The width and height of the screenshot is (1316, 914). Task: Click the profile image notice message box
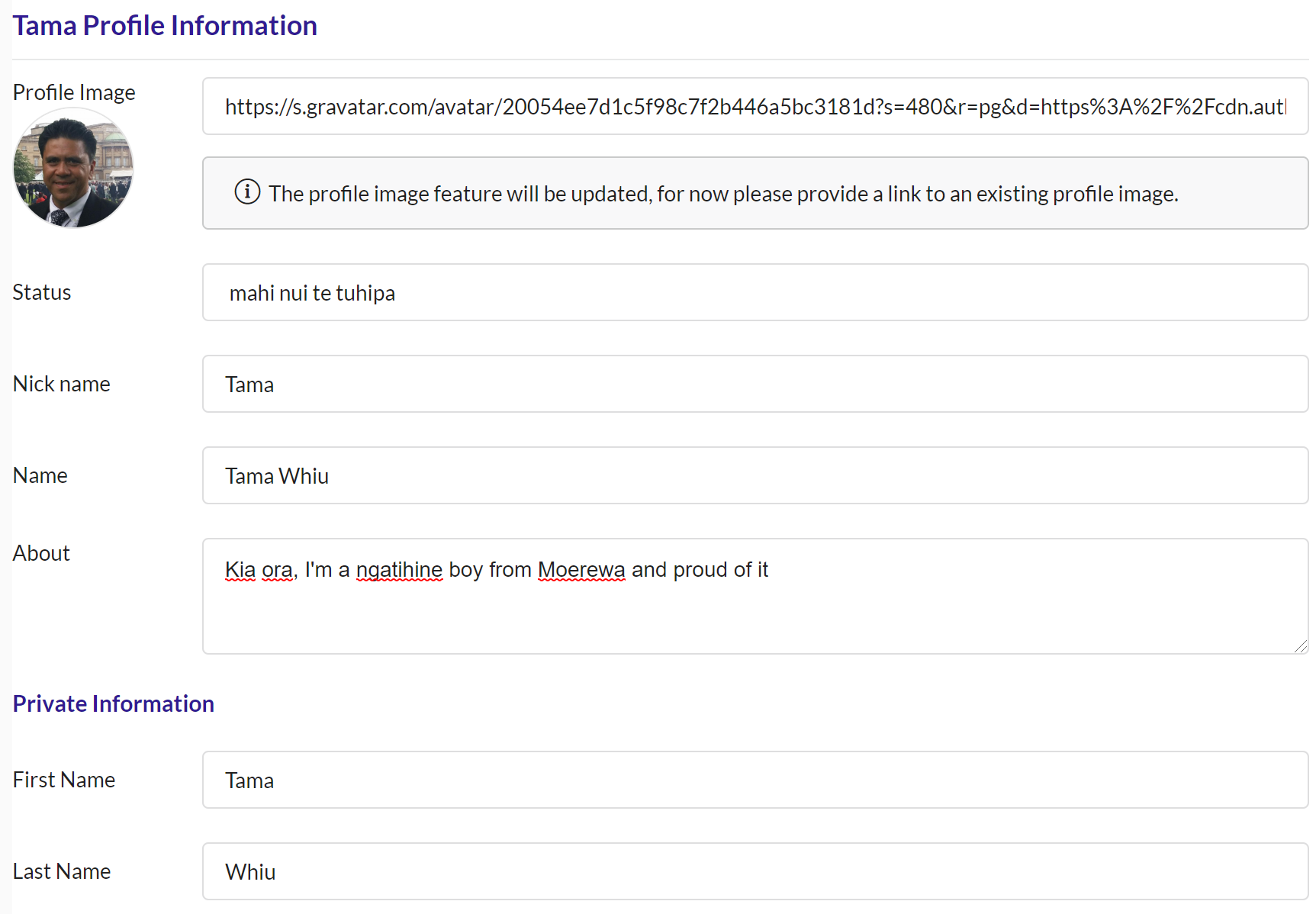[755, 193]
